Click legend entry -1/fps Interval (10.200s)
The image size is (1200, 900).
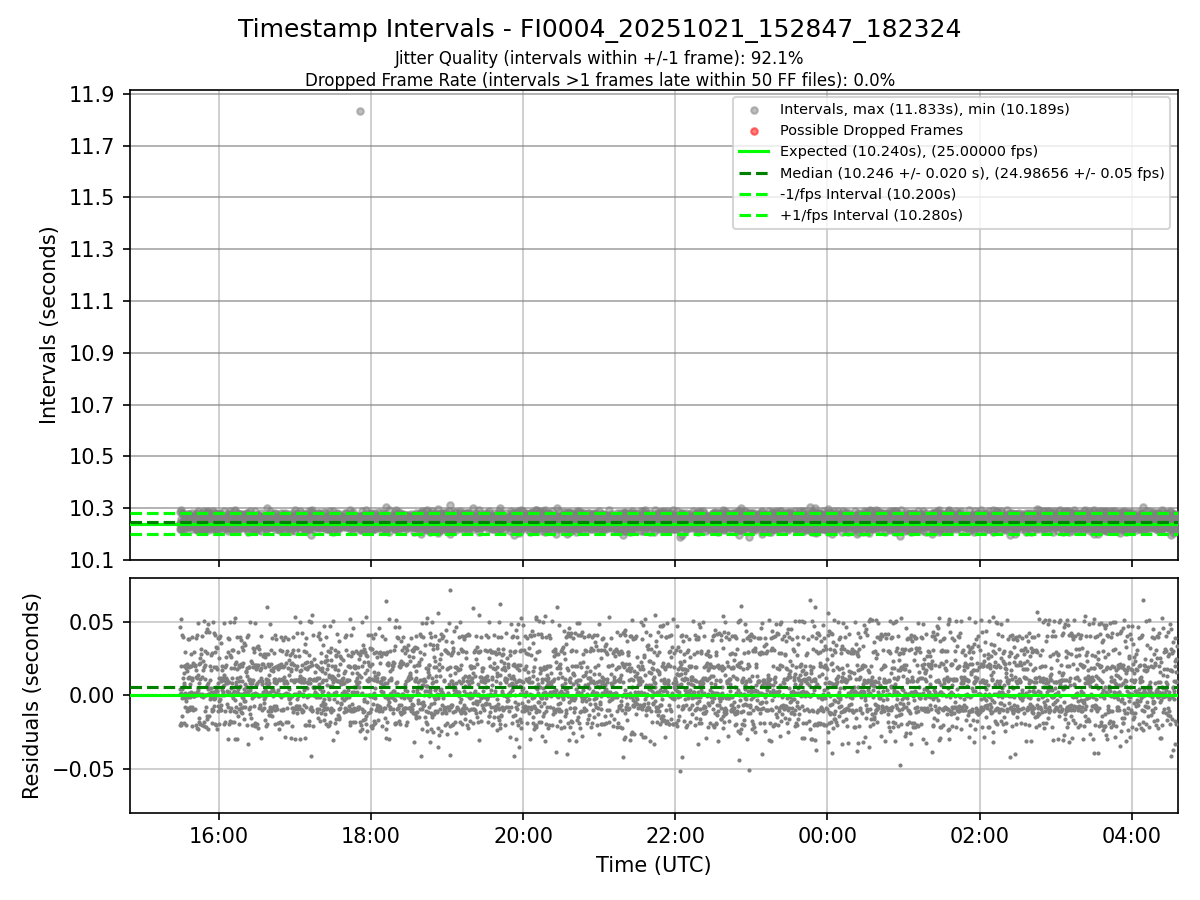[x=868, y=193]
